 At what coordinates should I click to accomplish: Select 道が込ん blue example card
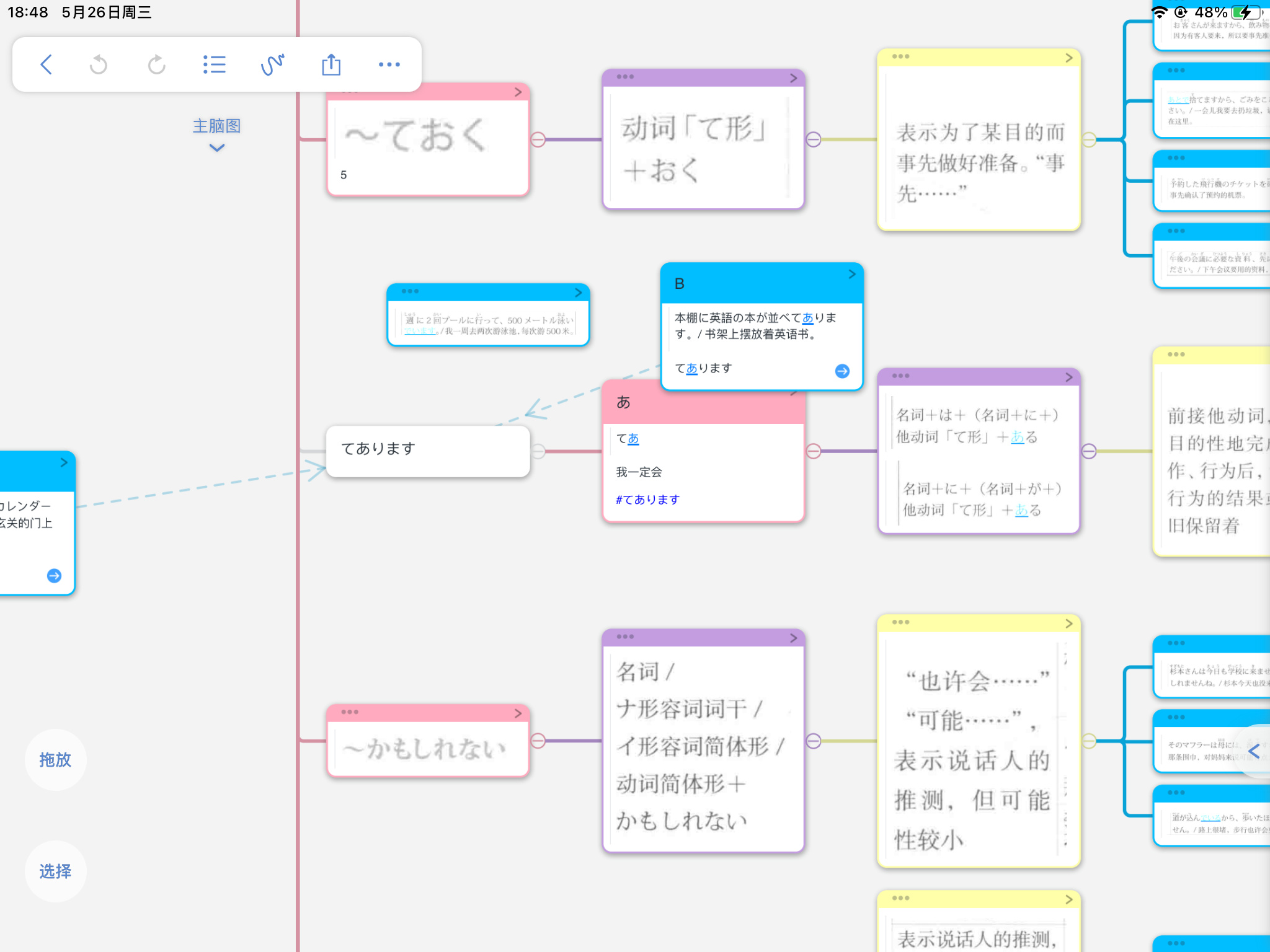click(1211, 816)
